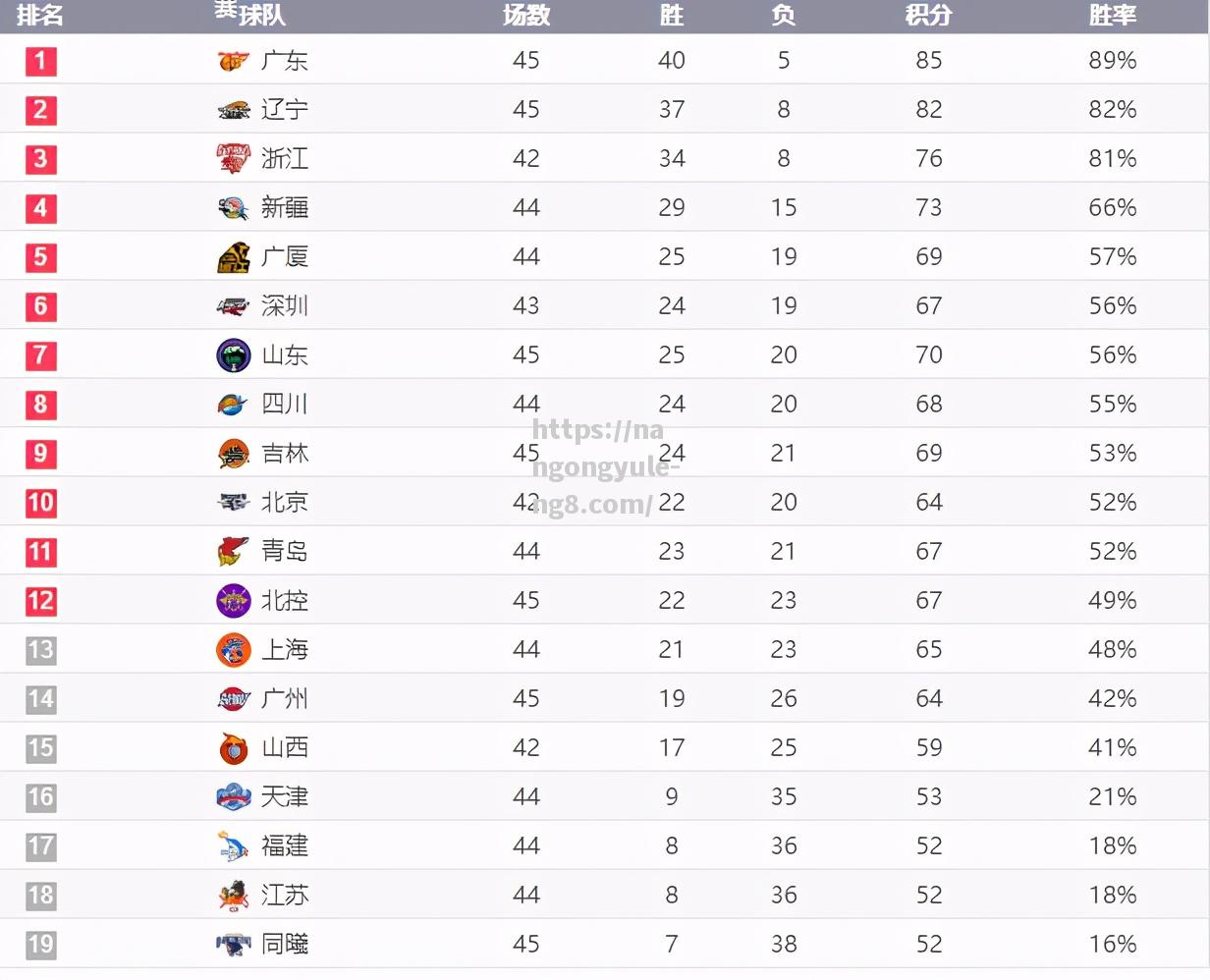Select the 吉林 team logo

[x=234, y=454]
